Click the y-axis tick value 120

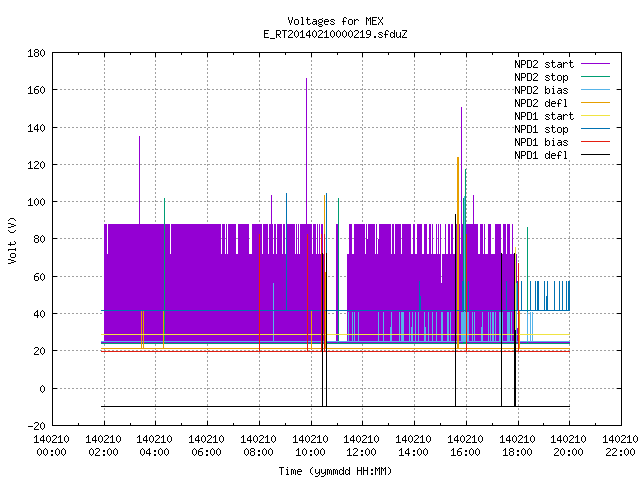(36, 165)
